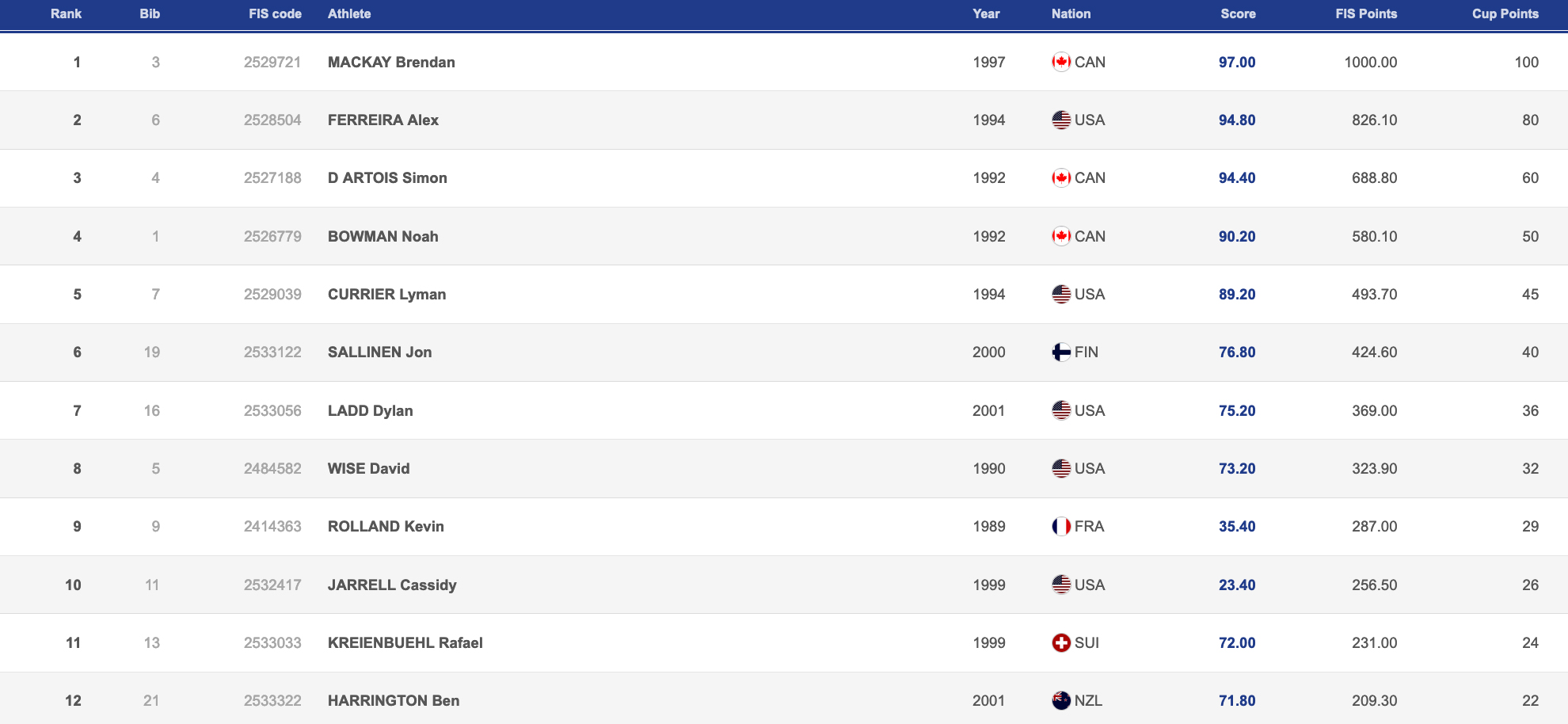Open FERREIRA Alex athlete link
The image size is (1568, 724).
(x=383, y=120)
